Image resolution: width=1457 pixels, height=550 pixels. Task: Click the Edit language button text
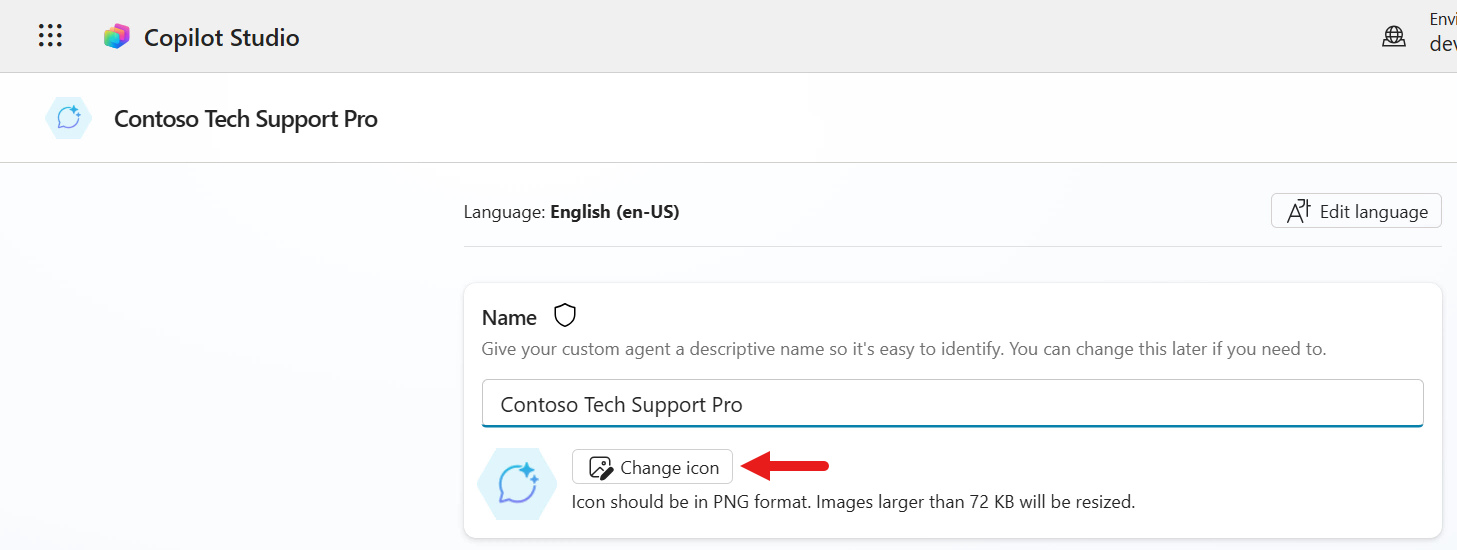[1374, 212]
